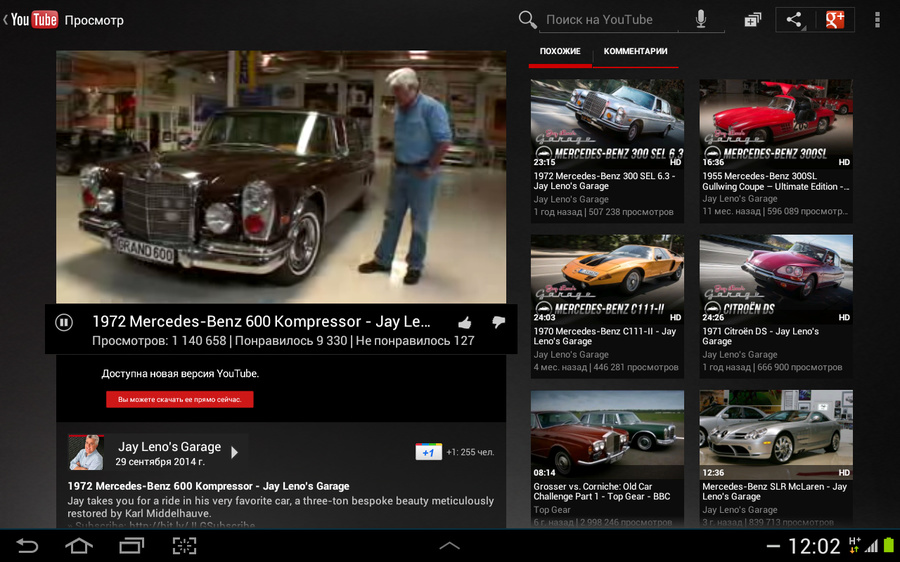Select title 'Grosser vs. Corniche: Old Car Challenge'
900x562 pixels.
coord(602,491)
